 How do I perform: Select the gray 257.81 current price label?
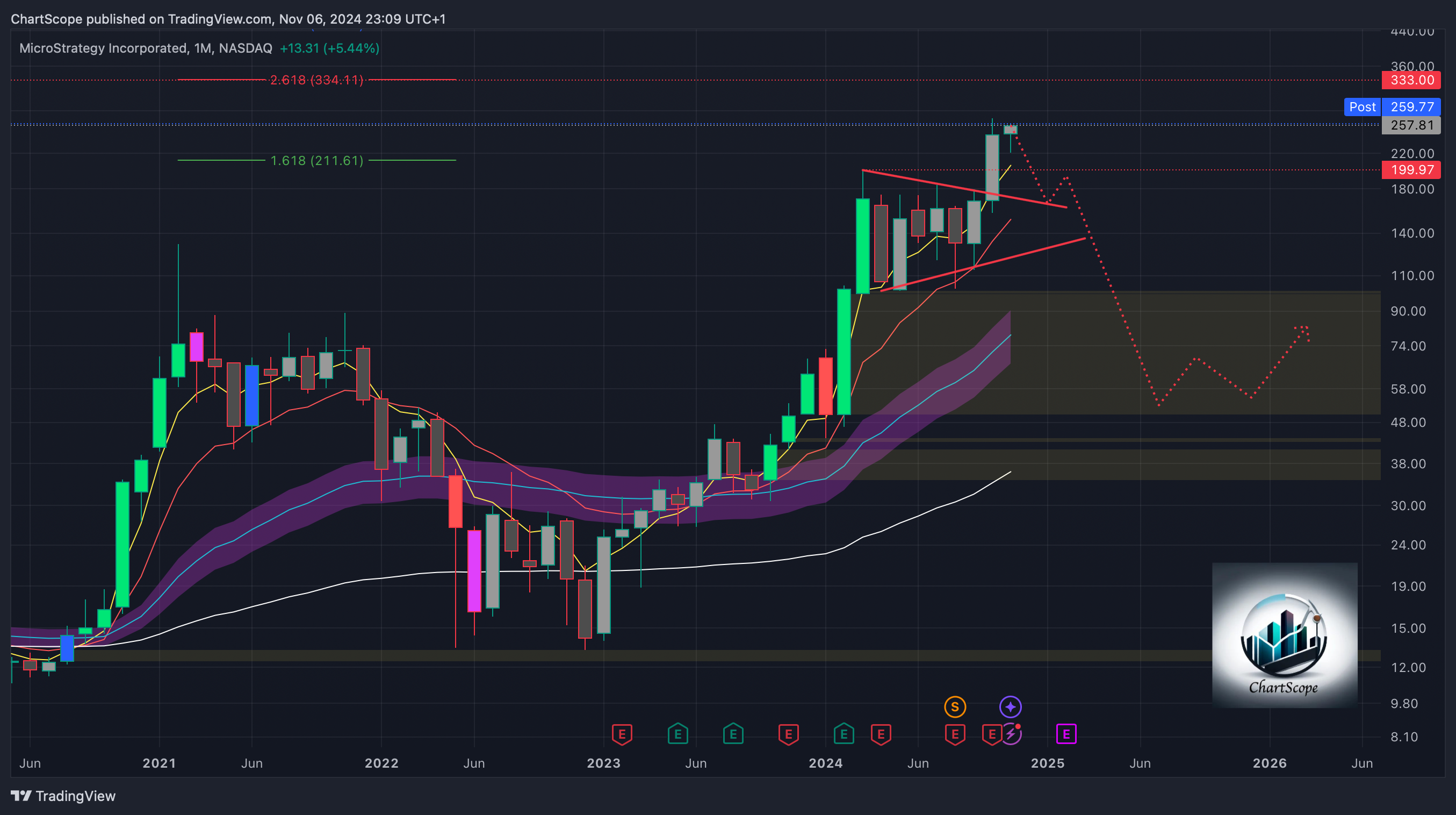tap(1411, 125)
